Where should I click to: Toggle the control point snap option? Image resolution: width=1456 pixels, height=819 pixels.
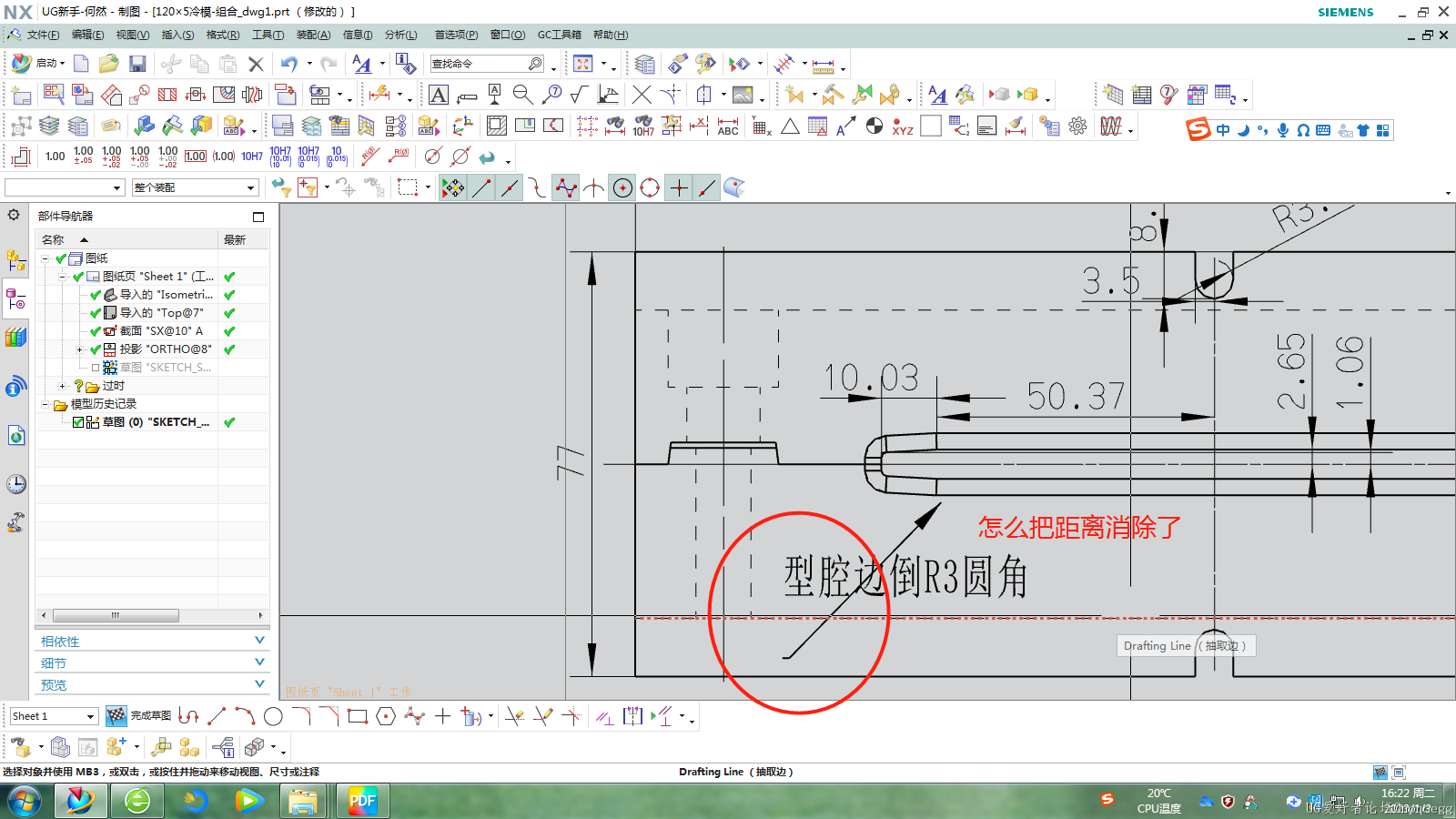566,187
